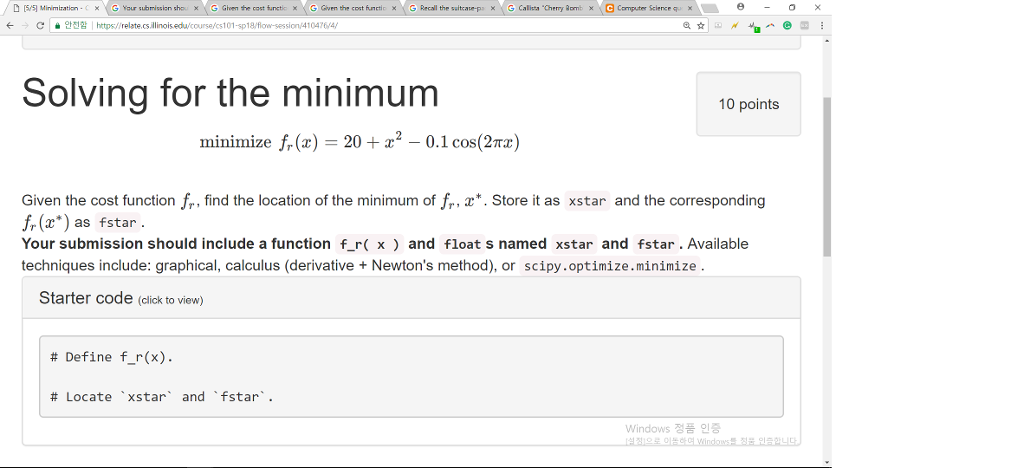This screenshot has width=1024, height=468.
Task: Close the 'Your submission shou' tab
Action: pos(196,8)
